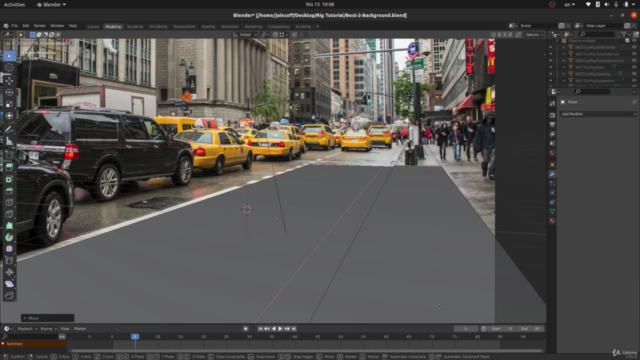Open the timeline Marker menu

pyautogui.click(x=80, y=329)
